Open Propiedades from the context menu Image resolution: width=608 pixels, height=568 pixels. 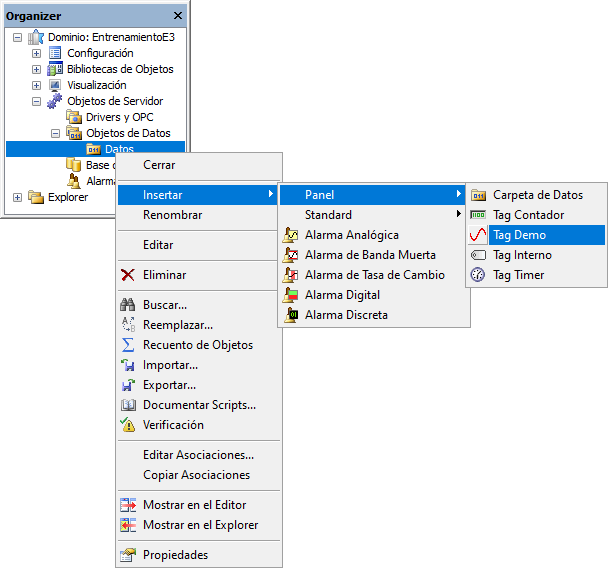coord(175,555)
